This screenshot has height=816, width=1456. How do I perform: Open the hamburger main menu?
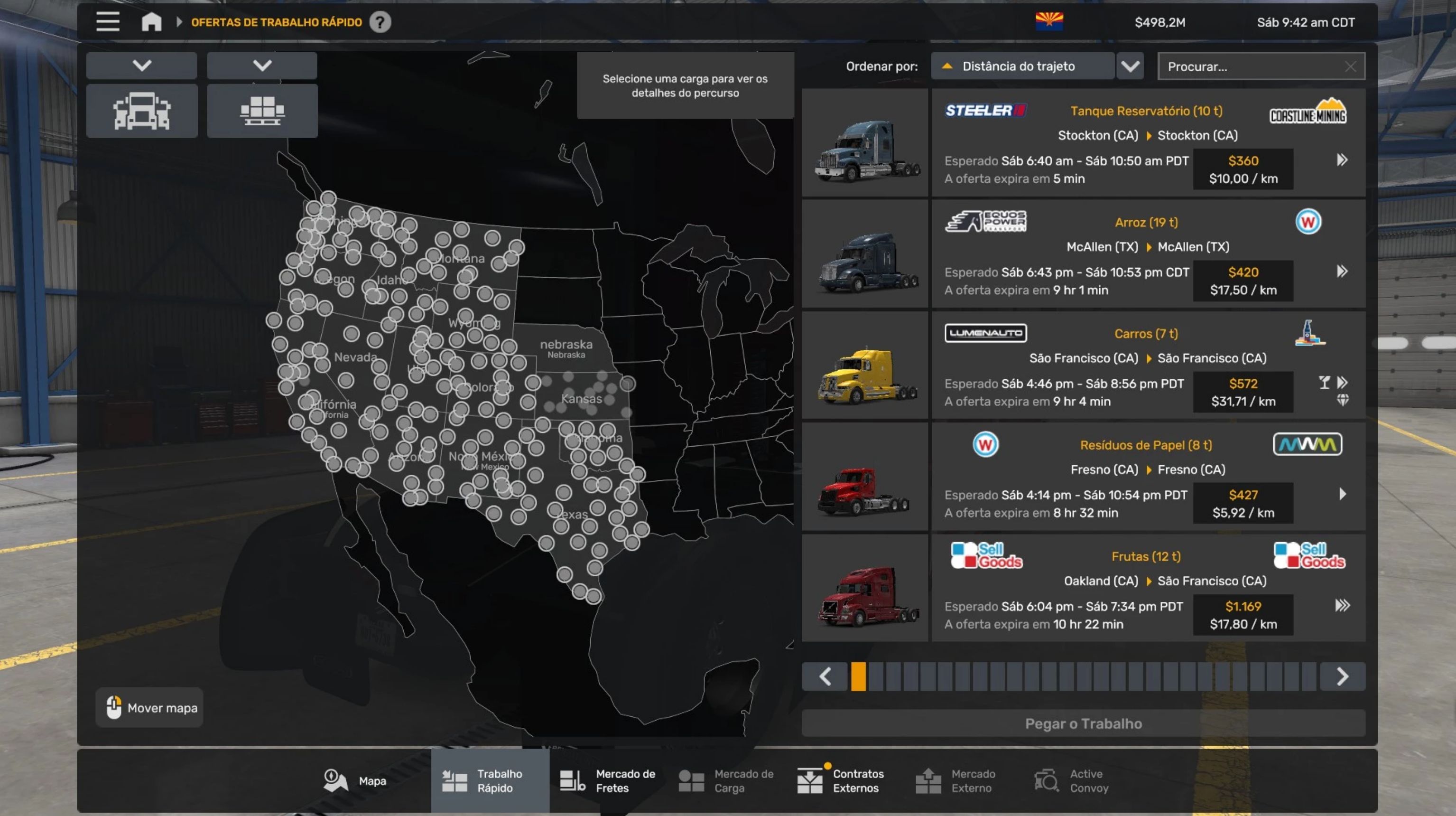tap(107, 22)
